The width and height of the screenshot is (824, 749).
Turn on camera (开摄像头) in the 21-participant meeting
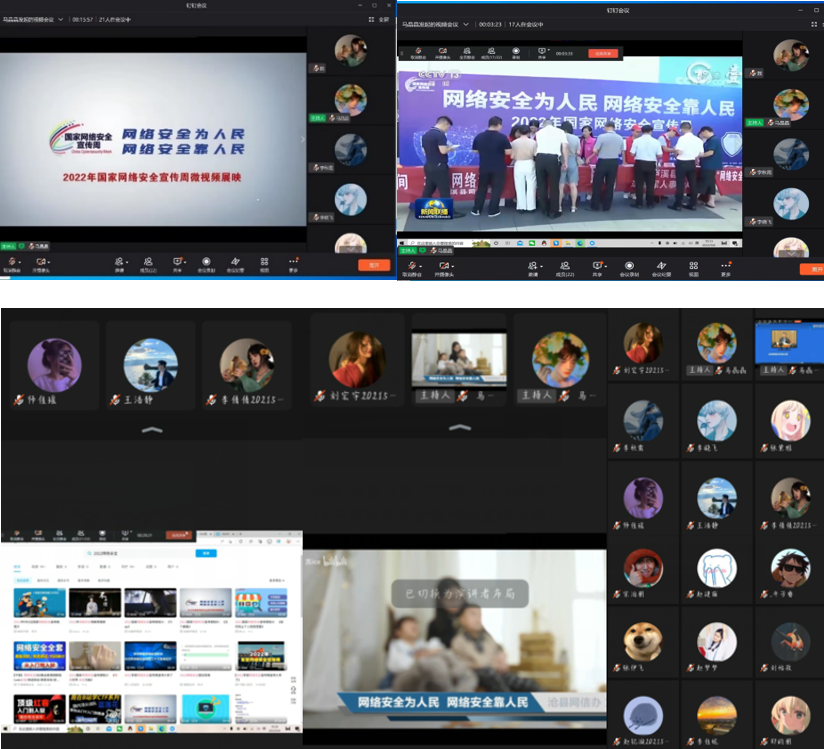click(x=41, y=262)
